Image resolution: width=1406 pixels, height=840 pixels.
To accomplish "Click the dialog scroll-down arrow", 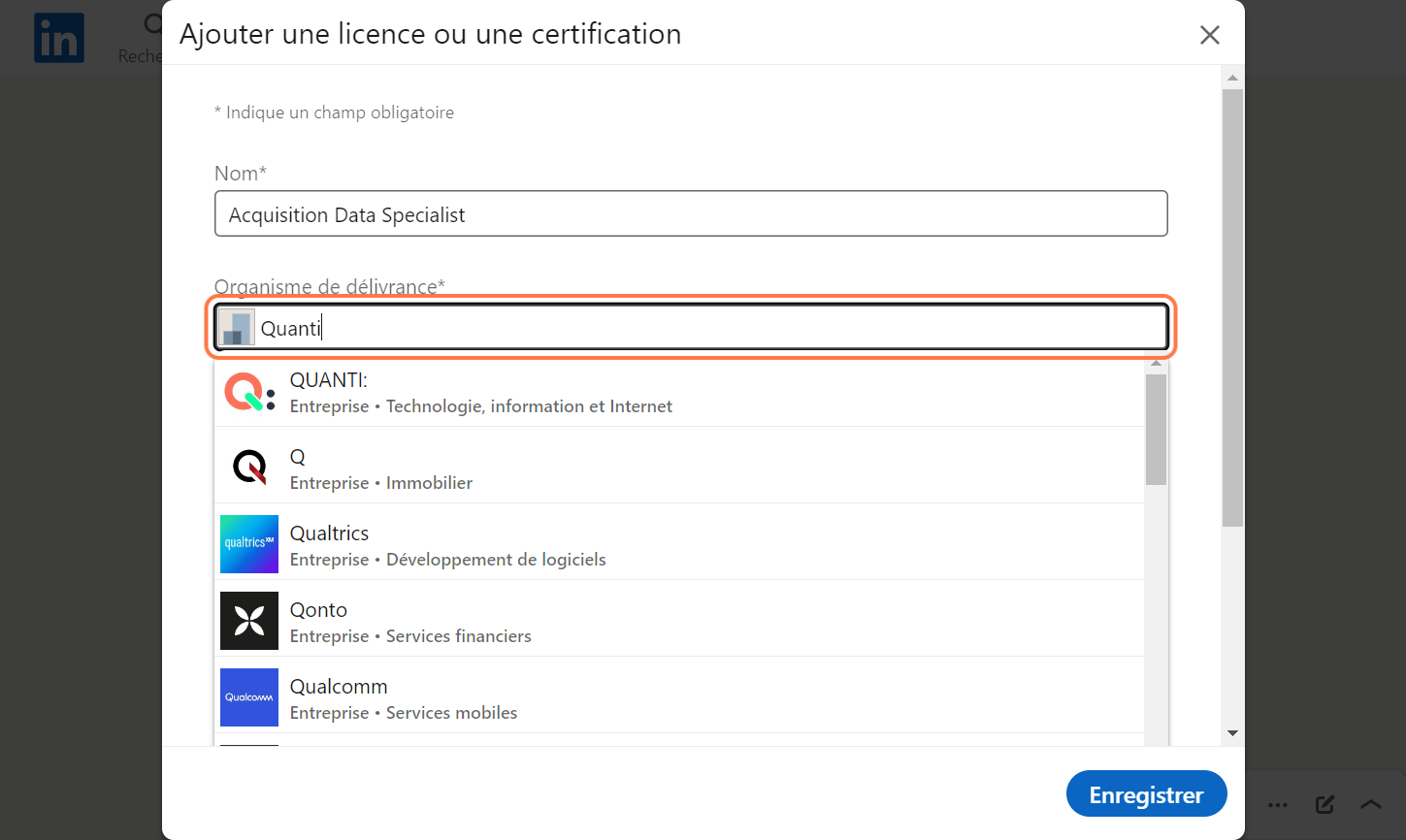I will (x=1232, y=733).
